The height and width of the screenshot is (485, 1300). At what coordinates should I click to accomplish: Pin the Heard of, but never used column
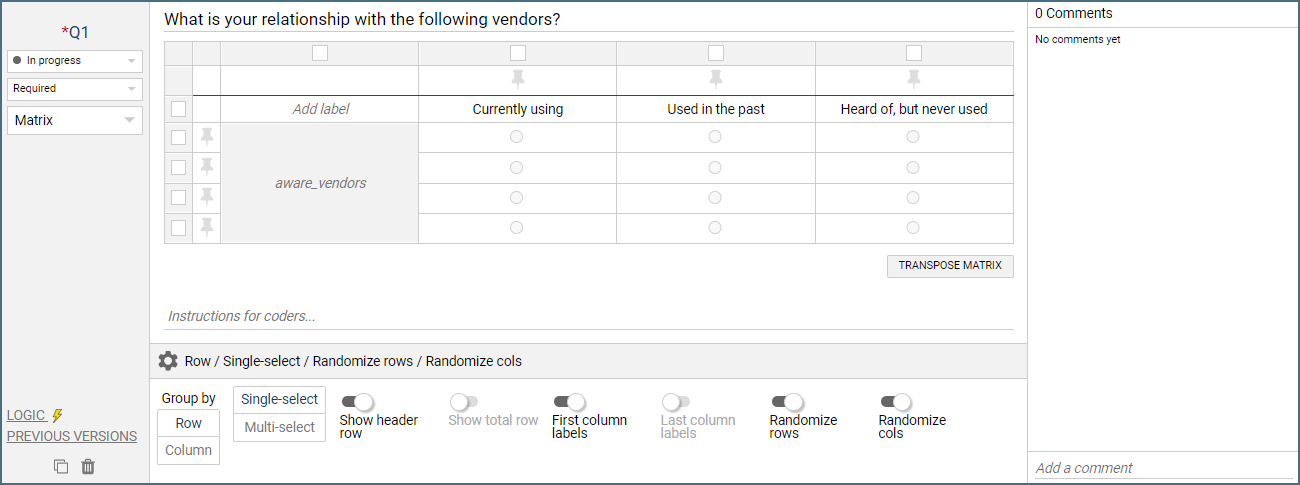click(913, 79)
